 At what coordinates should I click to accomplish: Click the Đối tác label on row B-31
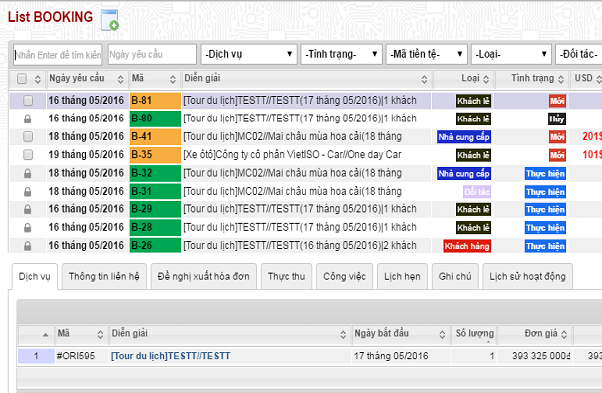pos(477,192)
